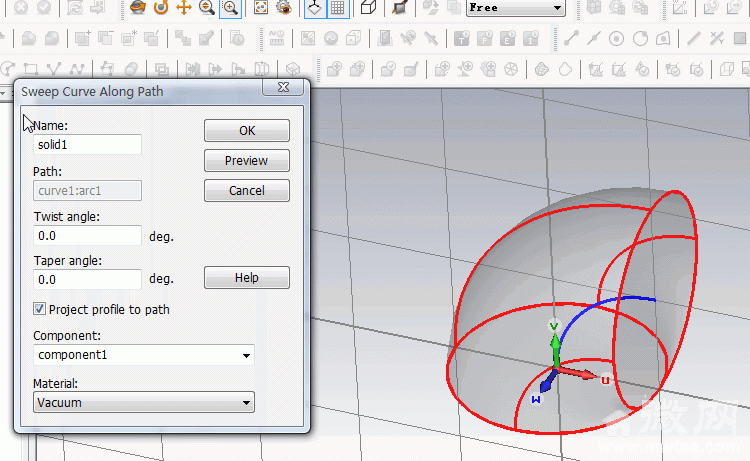This screenshot has width=750, height=461.
Task: Cancel the Sweep Curve dialog
Action: [247, 190]
